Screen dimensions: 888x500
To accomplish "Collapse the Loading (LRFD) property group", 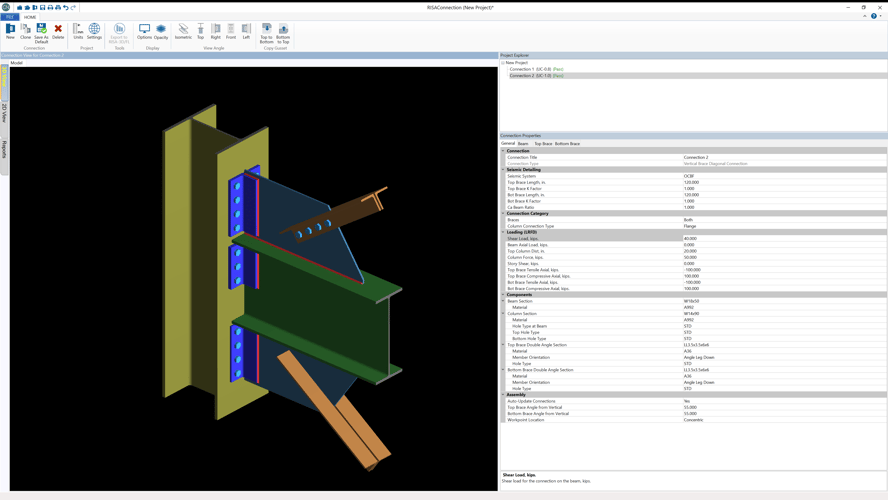I will point(503,232).
